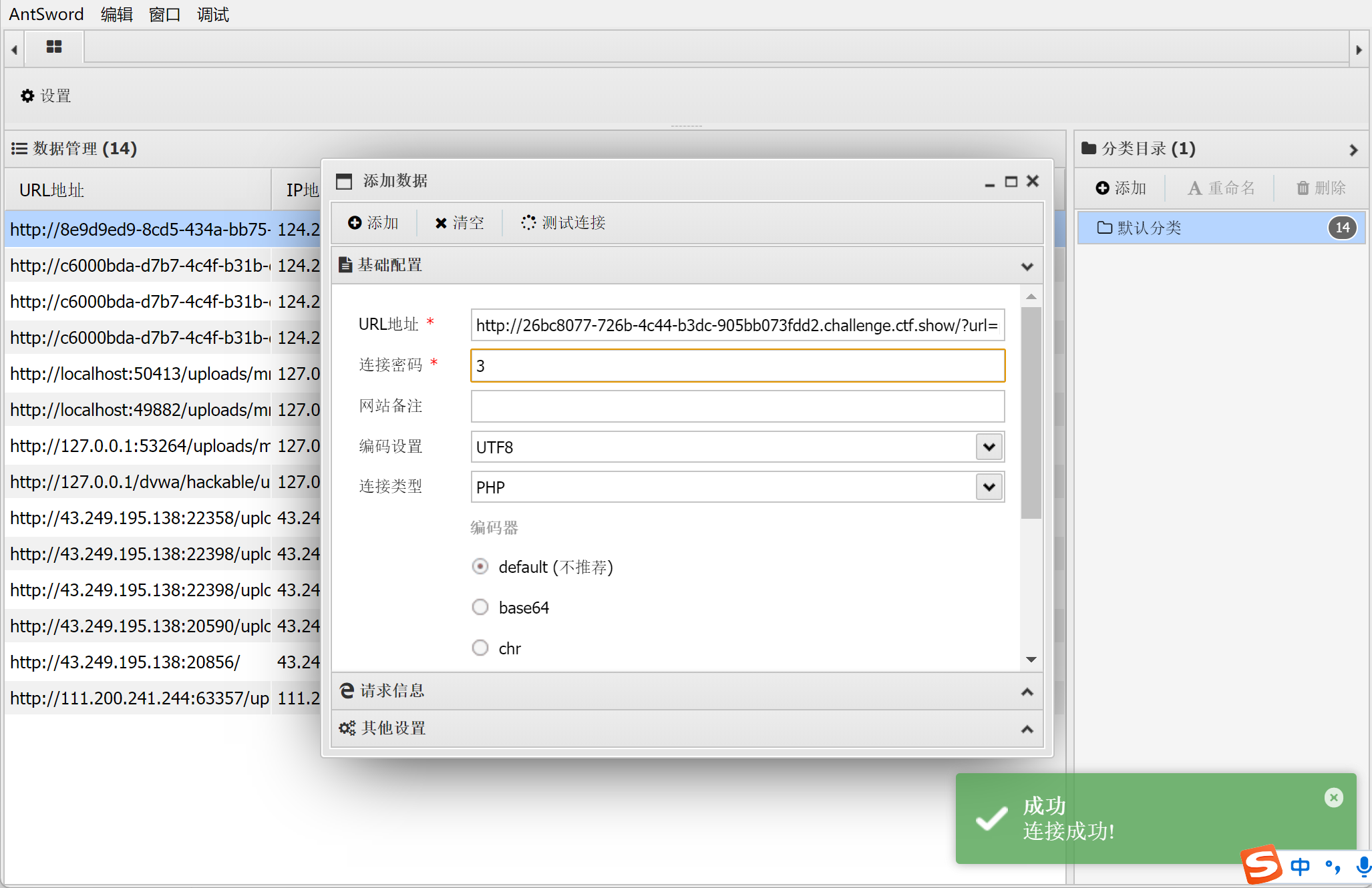1372x888 pixels.
Task: Close the green success notification
Action: pos(1333,797)
